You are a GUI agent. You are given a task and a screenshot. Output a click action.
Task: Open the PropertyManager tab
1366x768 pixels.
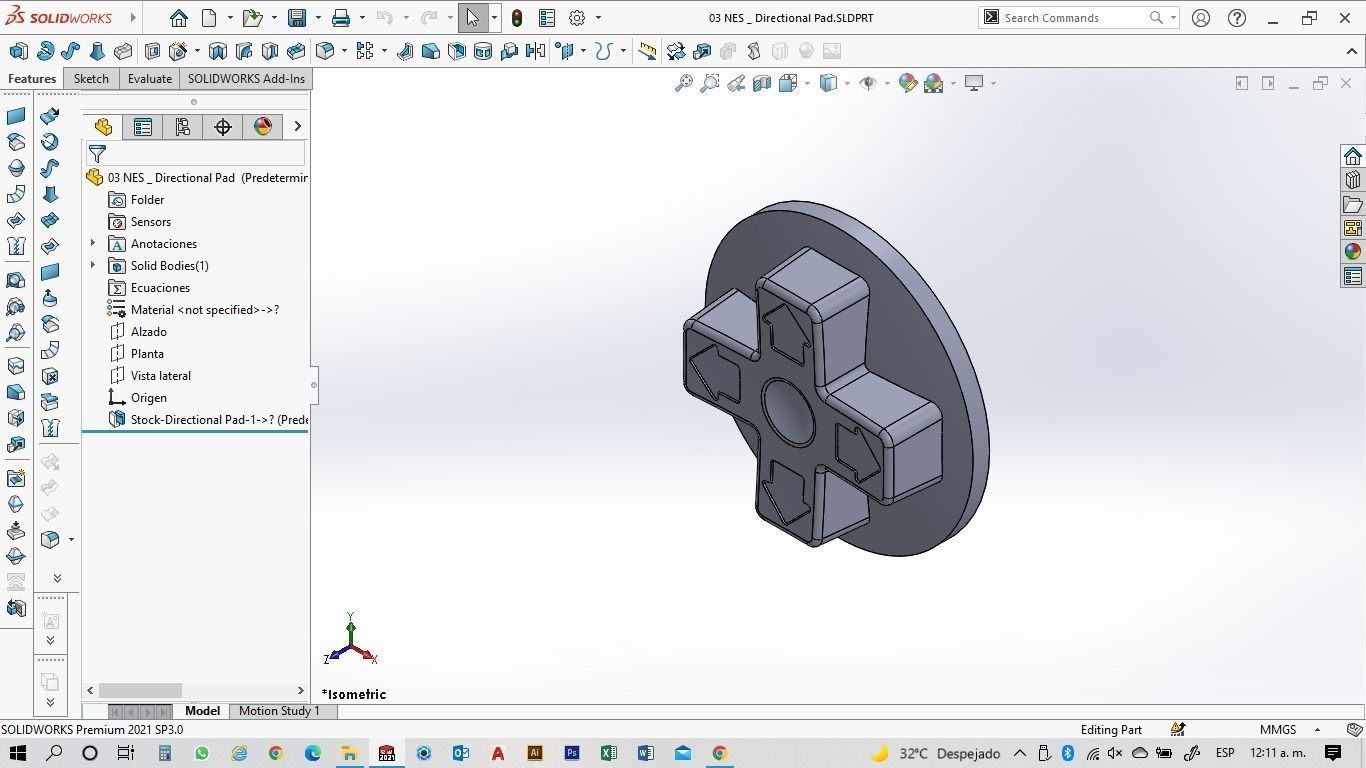tap(143, 127)
